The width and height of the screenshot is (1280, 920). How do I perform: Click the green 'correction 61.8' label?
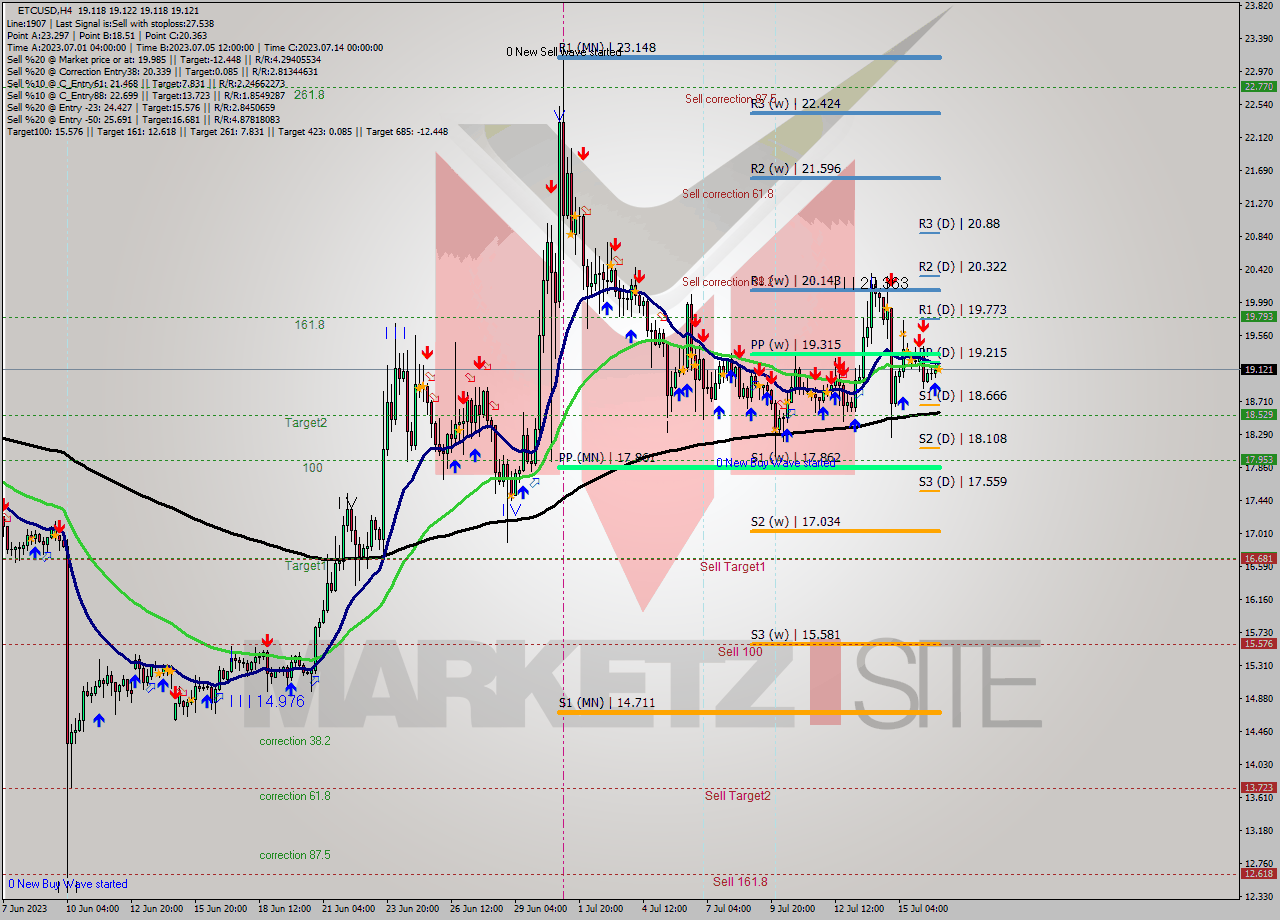click(x=295, y=796)
